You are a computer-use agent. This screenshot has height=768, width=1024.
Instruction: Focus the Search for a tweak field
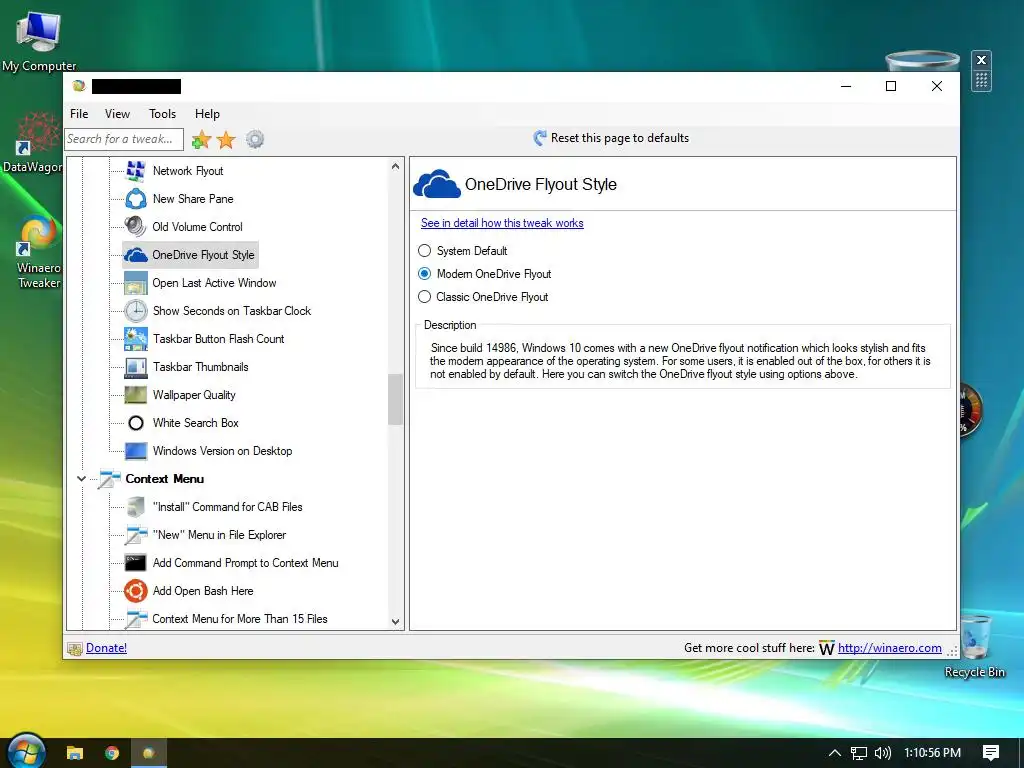(124, 139)
